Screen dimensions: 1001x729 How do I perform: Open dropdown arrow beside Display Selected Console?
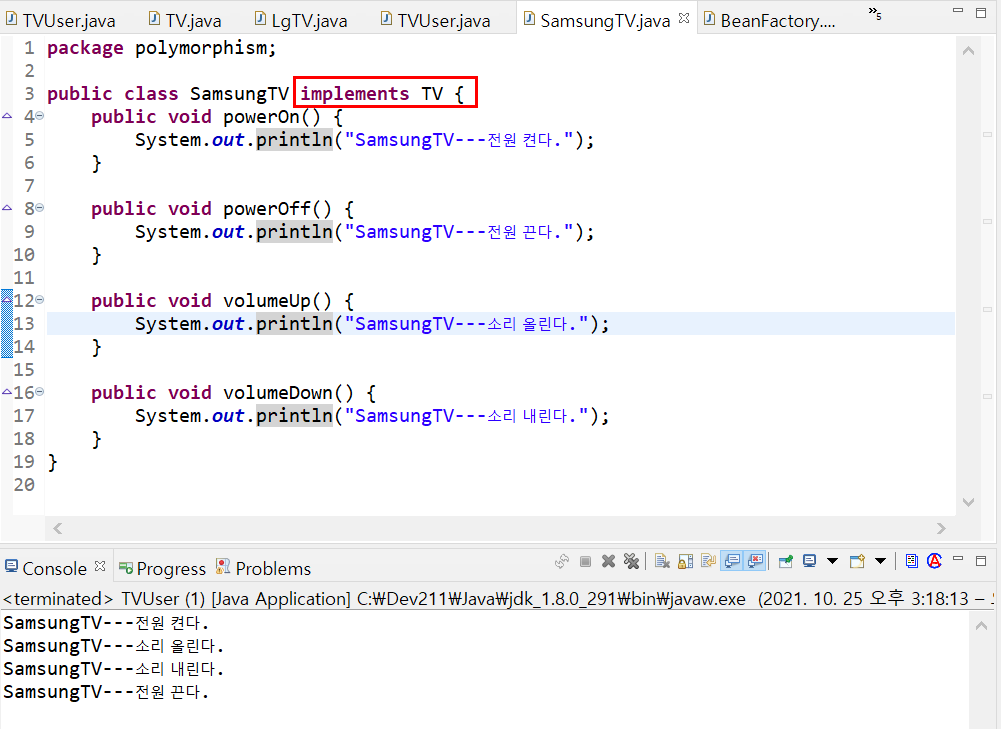(832, 561)
